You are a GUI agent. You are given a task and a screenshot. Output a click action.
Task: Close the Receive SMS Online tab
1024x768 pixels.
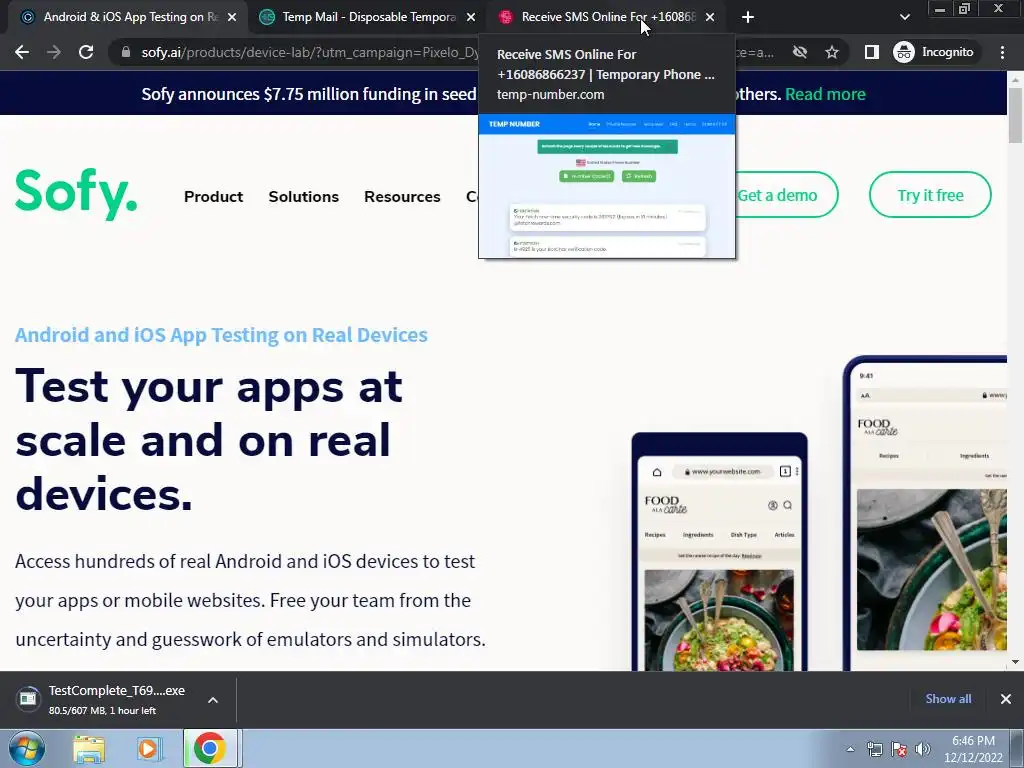(710, 17)
